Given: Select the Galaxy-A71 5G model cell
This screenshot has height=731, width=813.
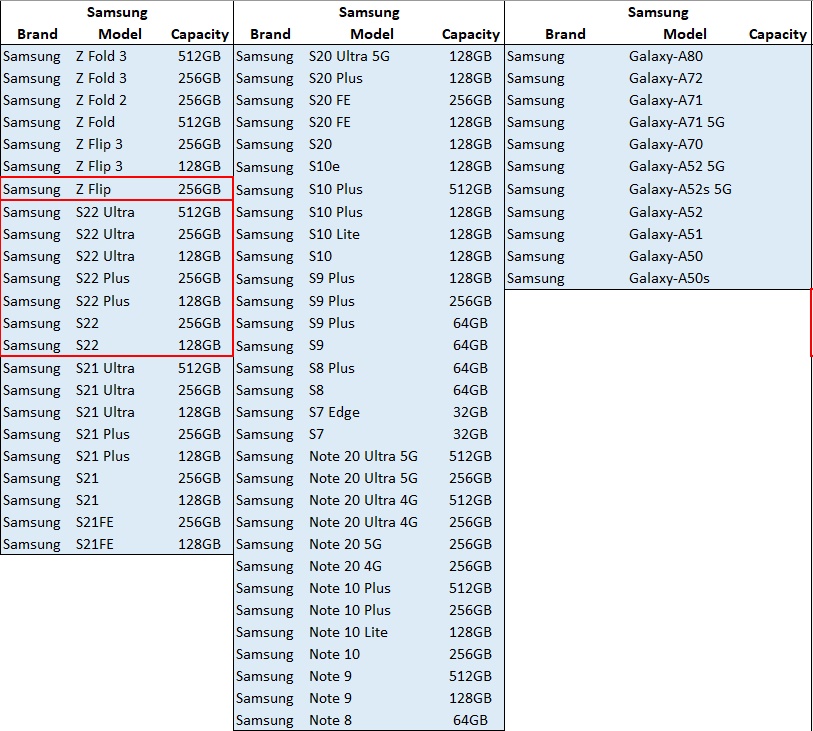Looking at the screenshot, I should pyautogui.click(x=677, y=122).
